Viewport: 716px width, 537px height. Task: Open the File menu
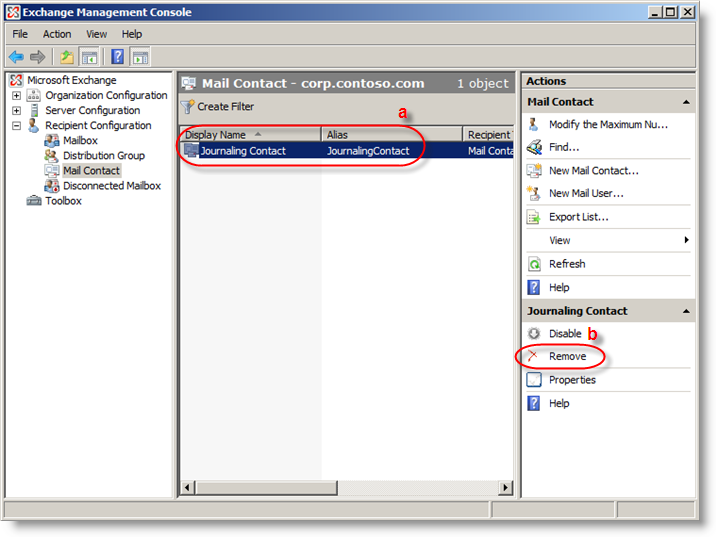click(20, 34)
